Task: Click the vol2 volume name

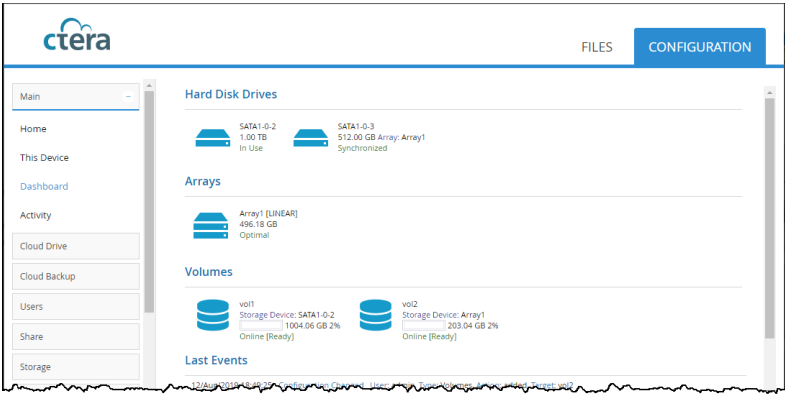Action: 410,304
